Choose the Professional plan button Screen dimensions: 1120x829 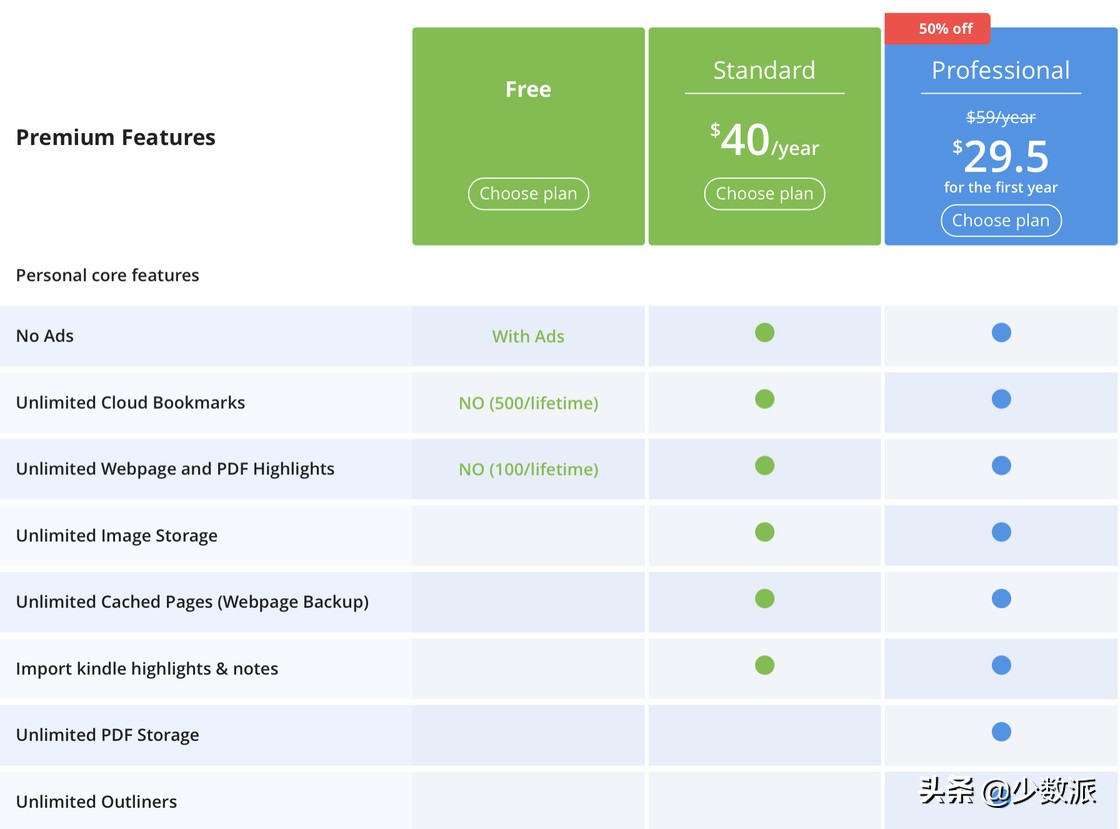(1000, 221)
